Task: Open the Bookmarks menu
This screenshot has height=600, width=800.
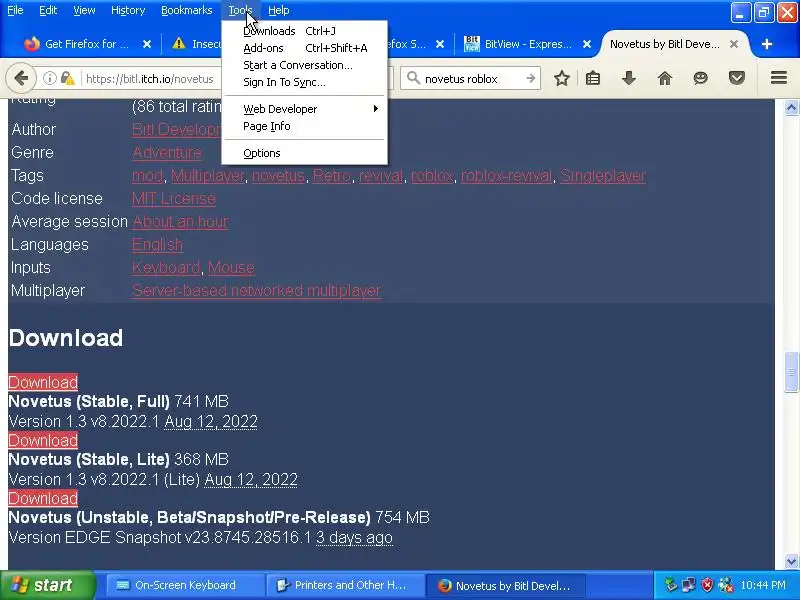Action: [x=186, y=10]
